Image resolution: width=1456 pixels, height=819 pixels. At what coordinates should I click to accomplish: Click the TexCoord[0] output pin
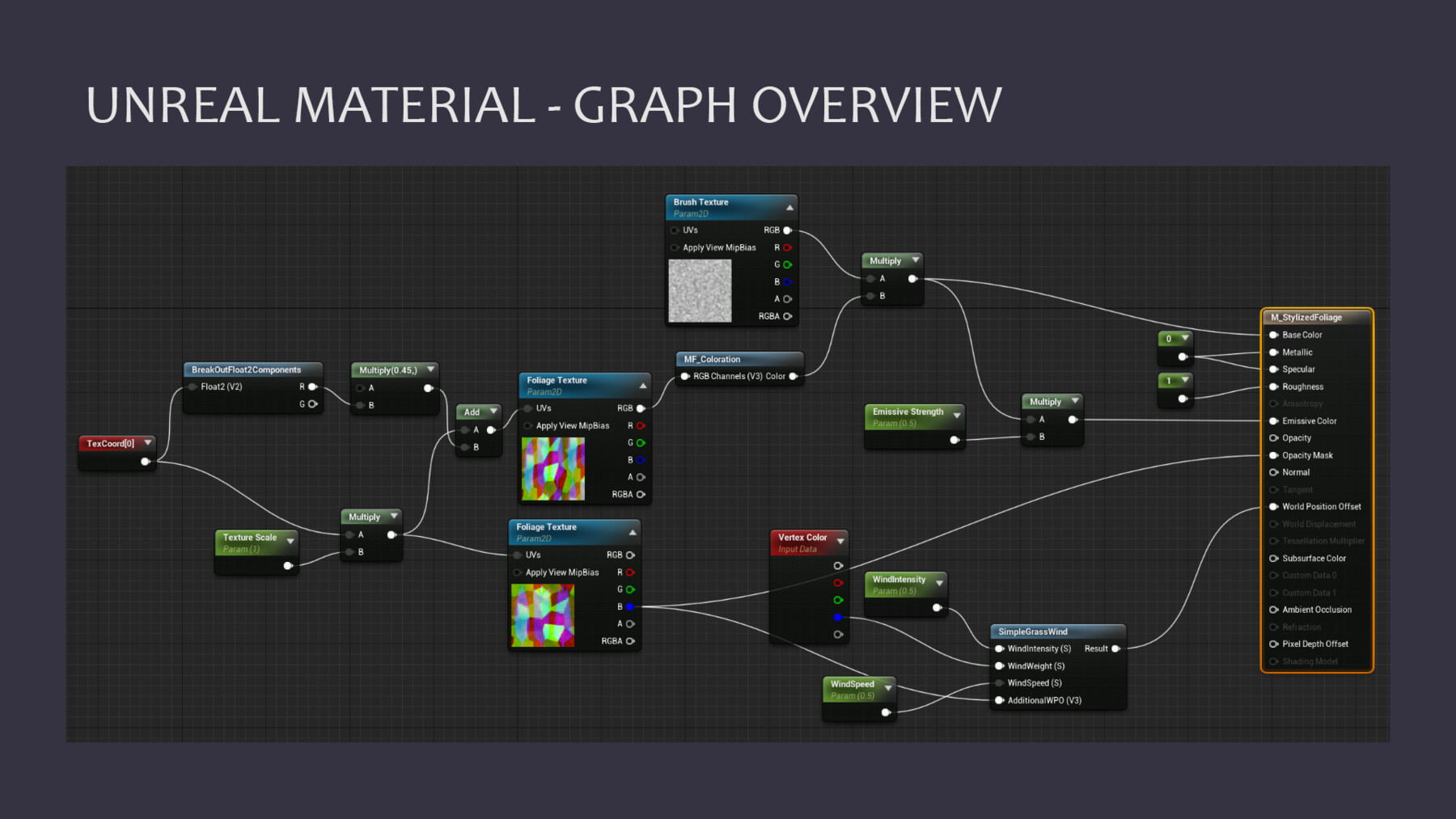[x=145, y=461]
